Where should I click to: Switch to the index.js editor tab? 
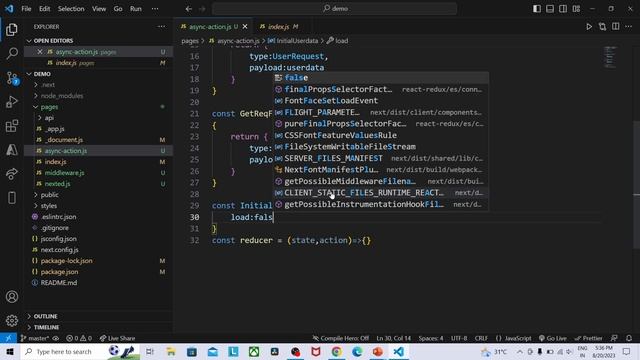pos(279,27)
